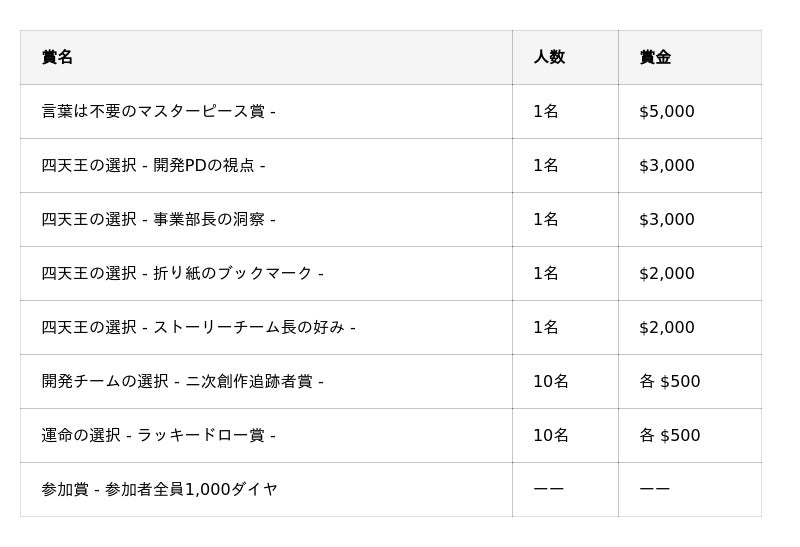This screenshot has width=800, height=547.
Task: Click the $3,000 prize in 開発PDの視点 row
Action: coord(666,165)
